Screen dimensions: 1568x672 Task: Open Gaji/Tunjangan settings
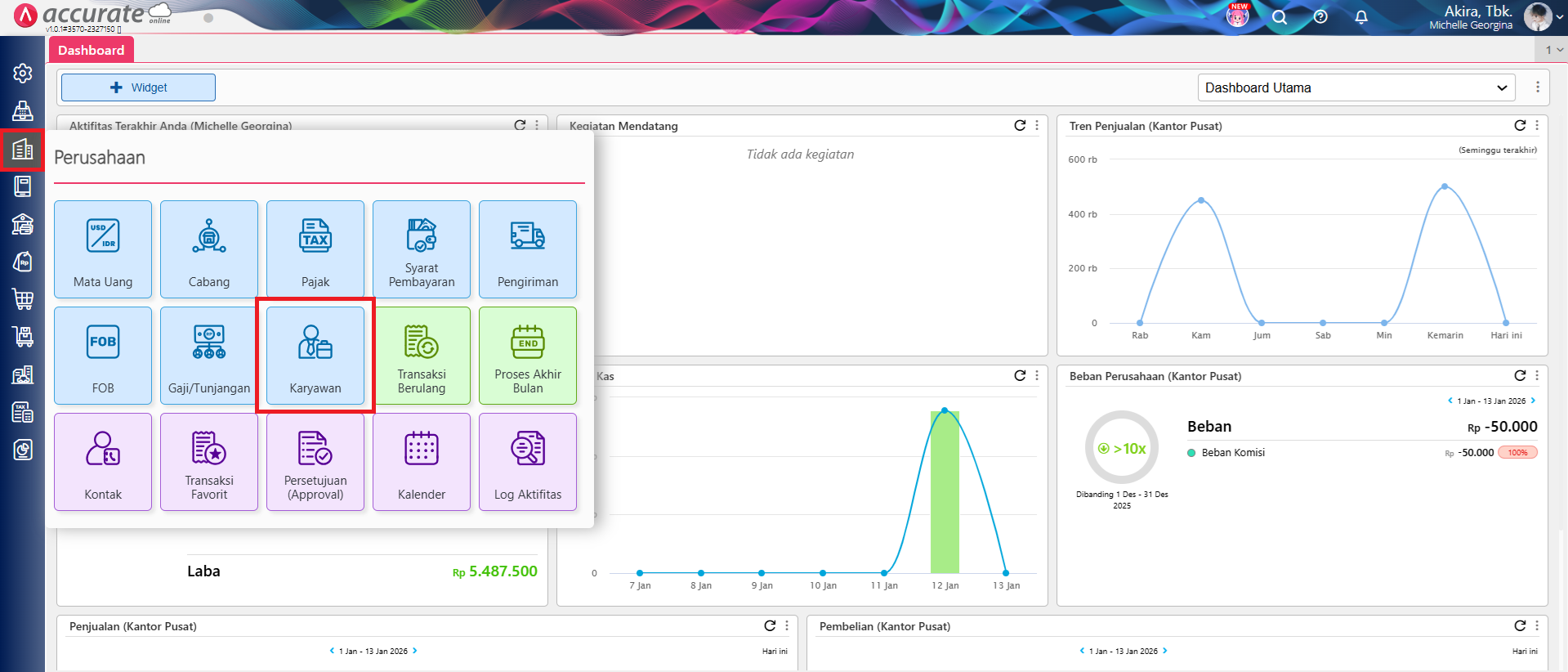click(x=209, y=356)
